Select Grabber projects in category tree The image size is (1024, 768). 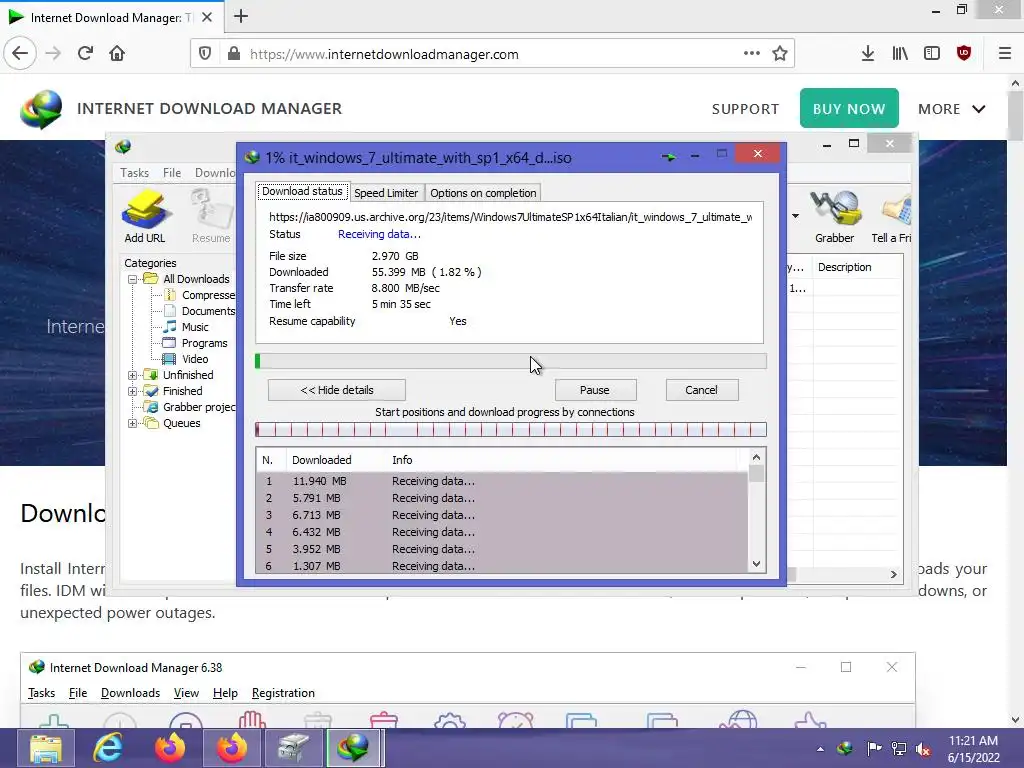pos(199,408)
